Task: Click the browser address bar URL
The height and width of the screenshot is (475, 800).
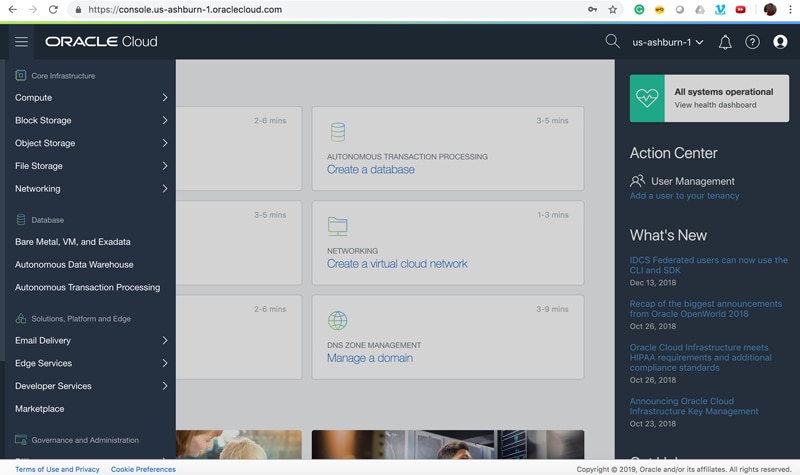Action: coord(185,9)
